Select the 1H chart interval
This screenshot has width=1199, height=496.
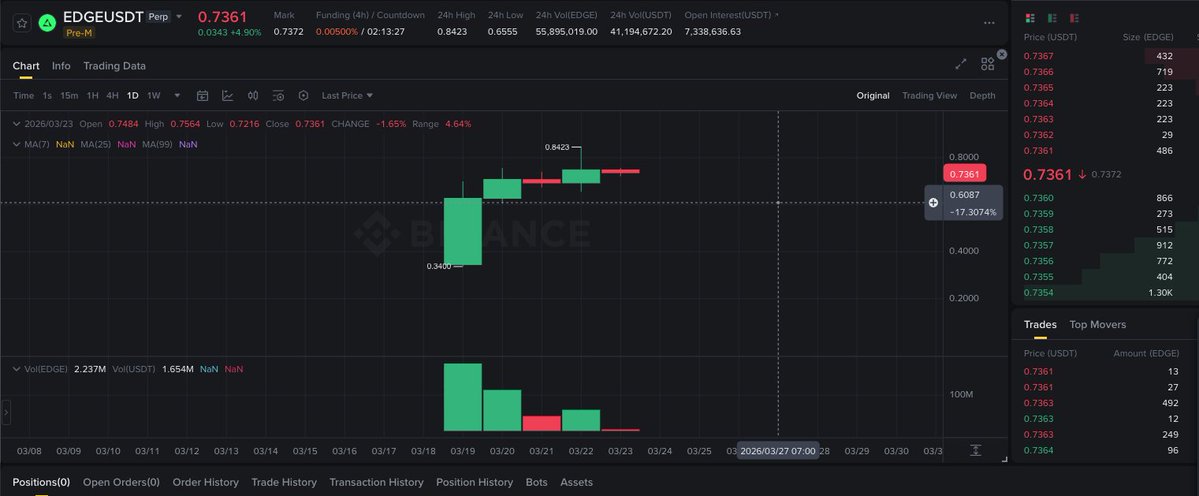(x=93, y=96)
